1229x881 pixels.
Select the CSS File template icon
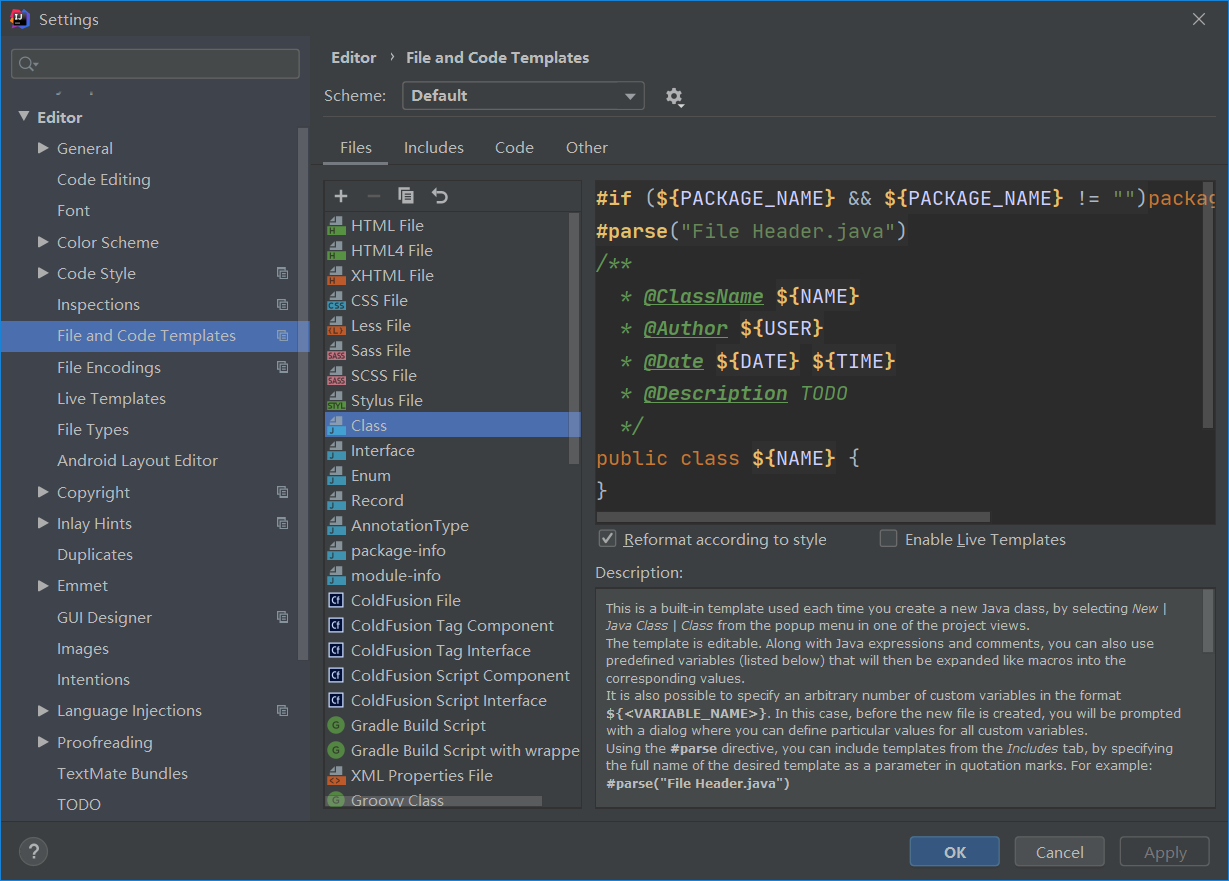pyautogui.click(x=336, y=301)
